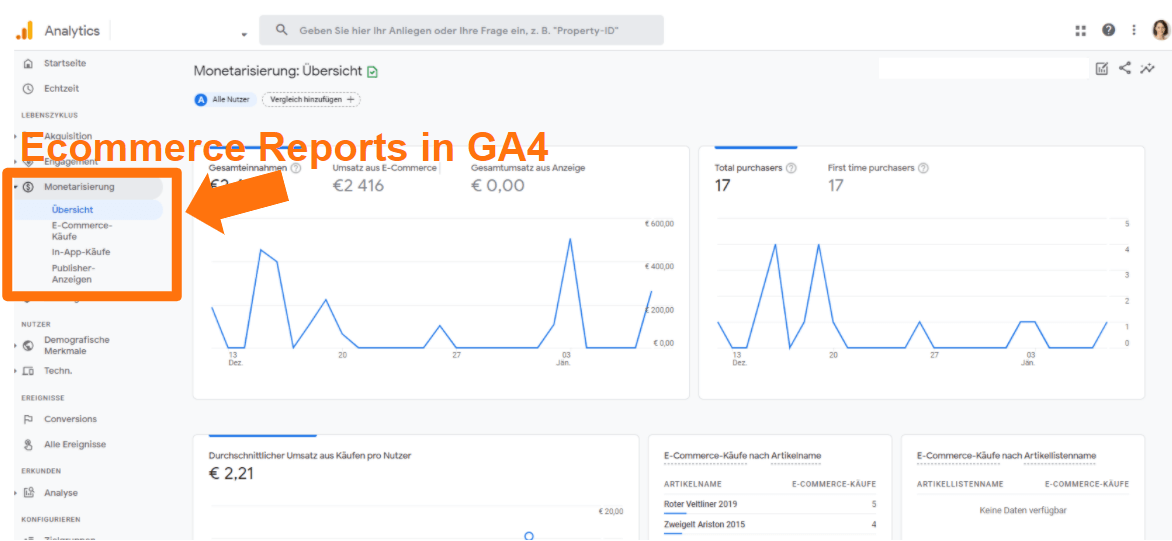Click the Echtzeit clock icon

28,88
